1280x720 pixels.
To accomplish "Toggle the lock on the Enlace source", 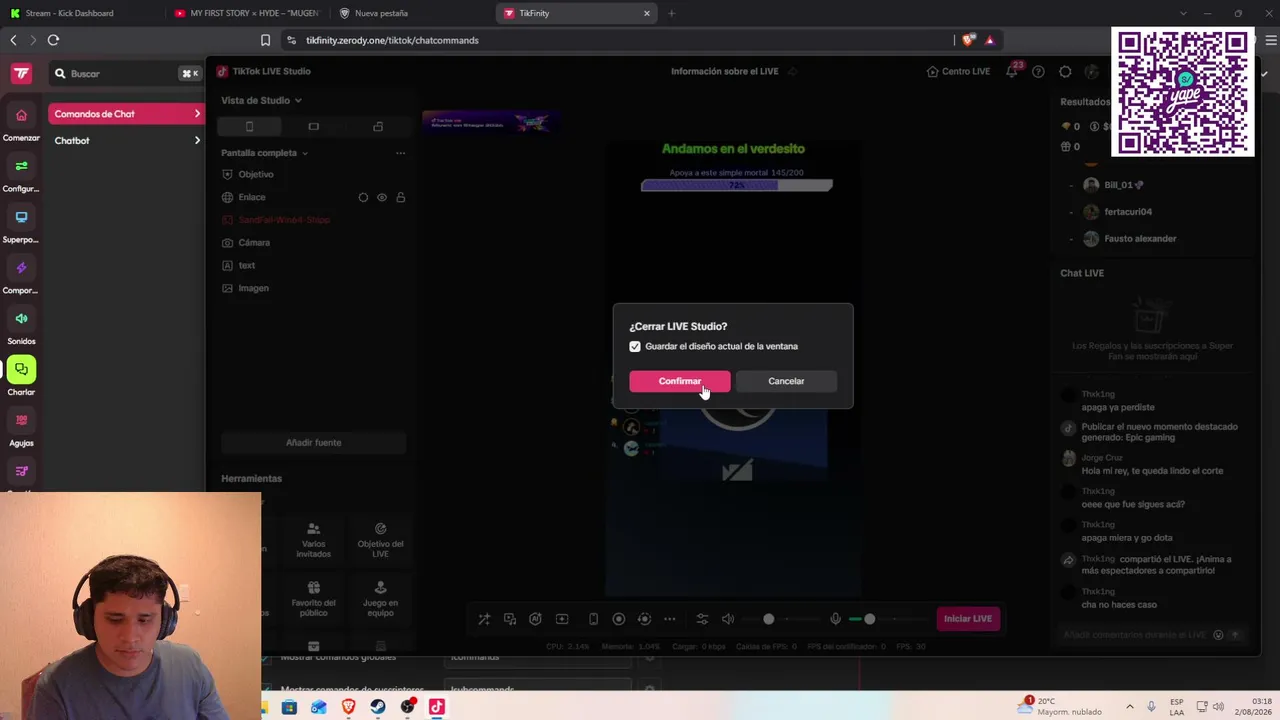I will (401, 197).
